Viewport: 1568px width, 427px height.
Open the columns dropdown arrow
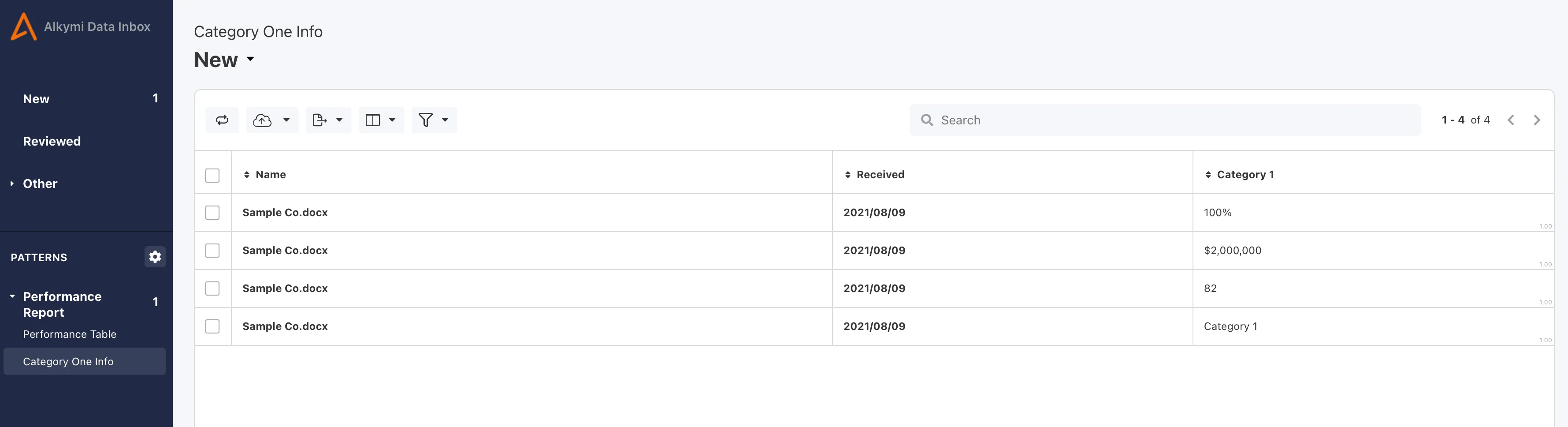pyautogui.click(x=392, y=120)
